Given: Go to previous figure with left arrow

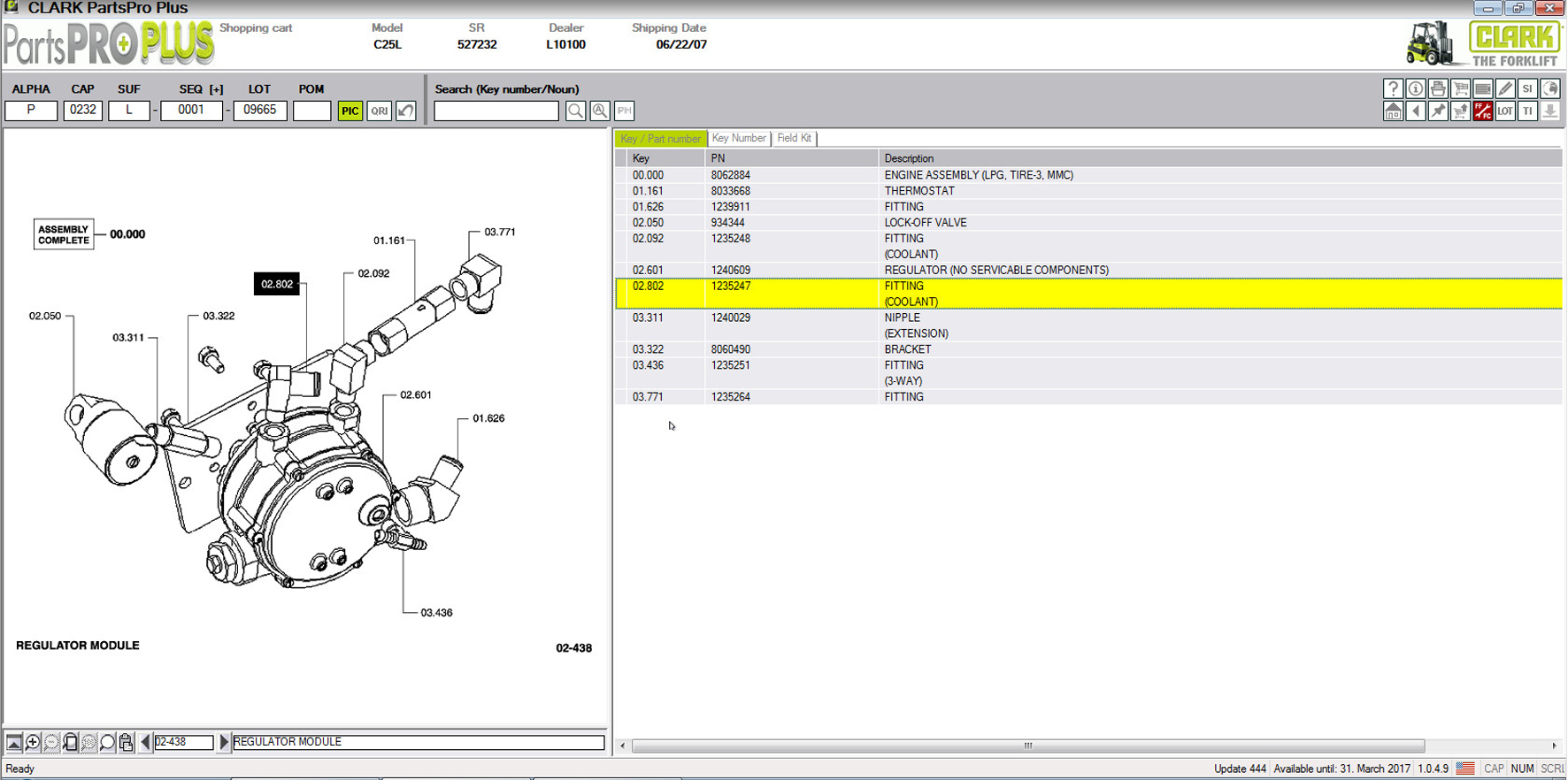Looking at the screenshot, I should coord(146,742).
